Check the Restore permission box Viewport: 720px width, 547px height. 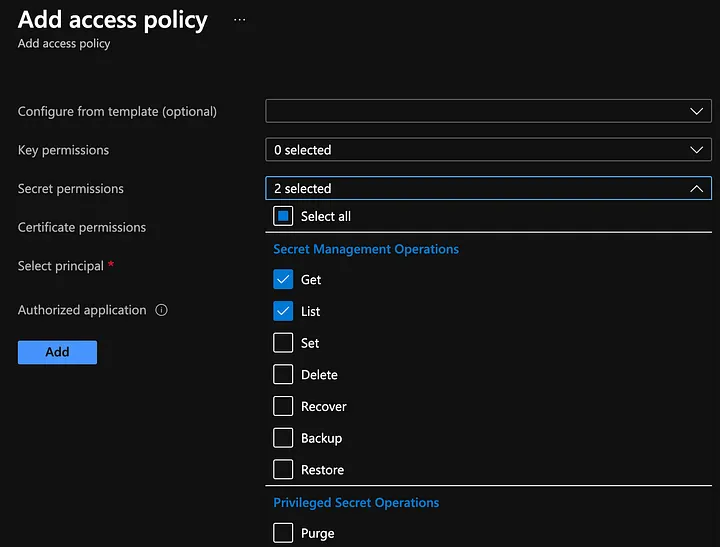(283, 469)
